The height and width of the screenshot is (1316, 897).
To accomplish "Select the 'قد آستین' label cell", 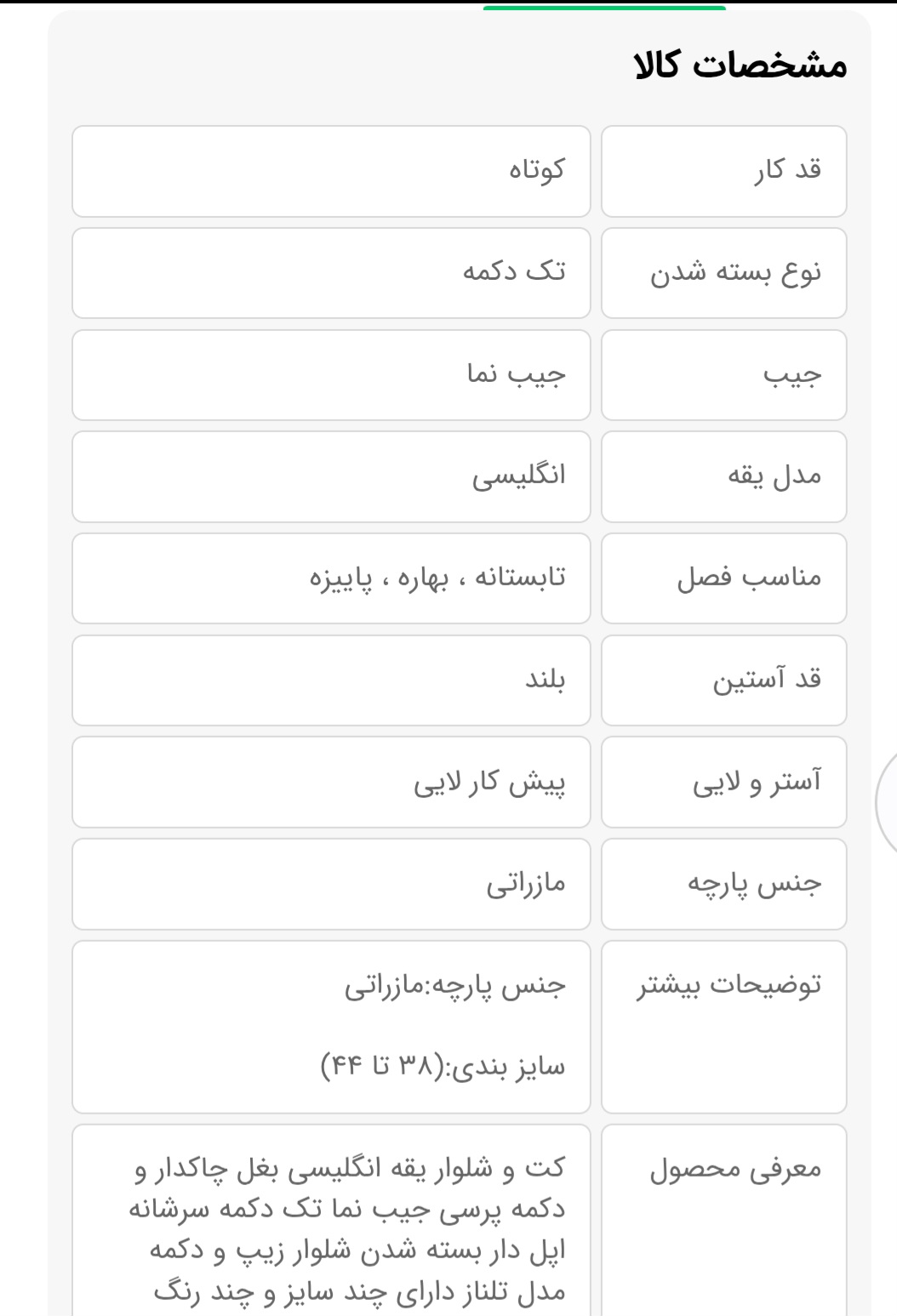I will (723, 681).
